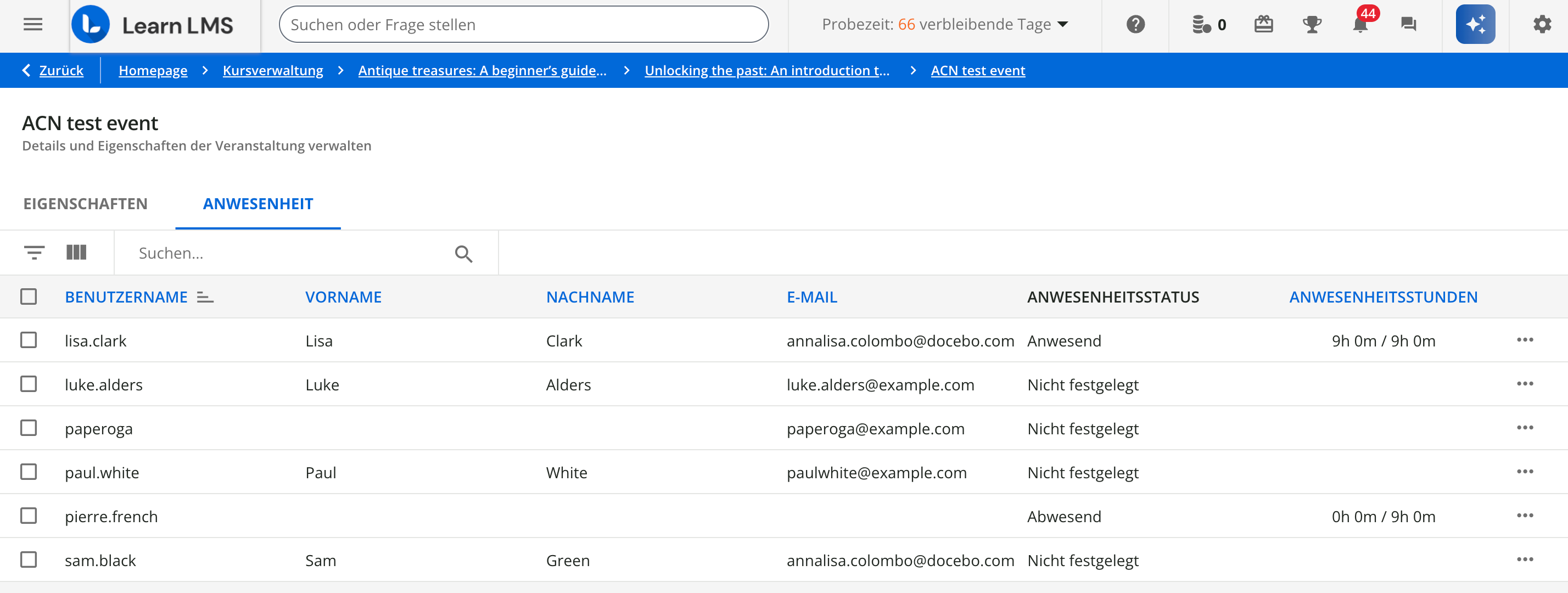Select the Anwesenheit tab
The image size is (1568, 593).
257,204
